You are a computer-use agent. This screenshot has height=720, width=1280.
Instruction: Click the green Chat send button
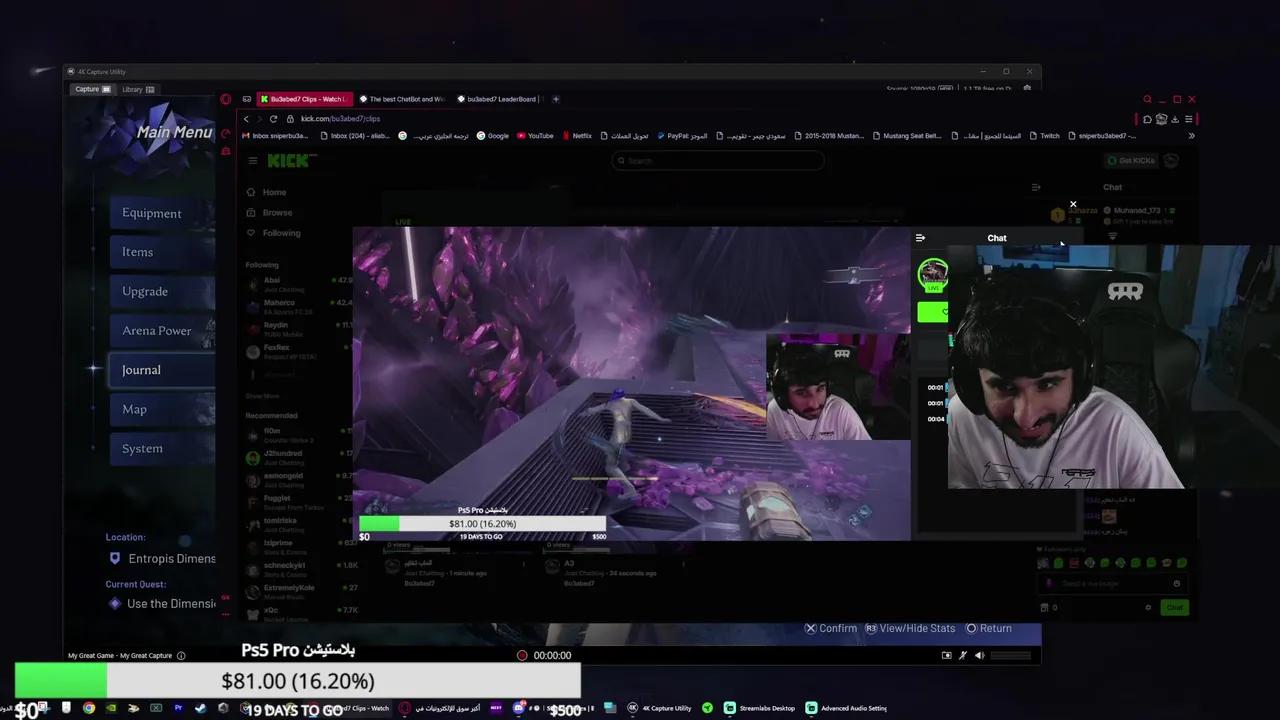coord(1174,607)
